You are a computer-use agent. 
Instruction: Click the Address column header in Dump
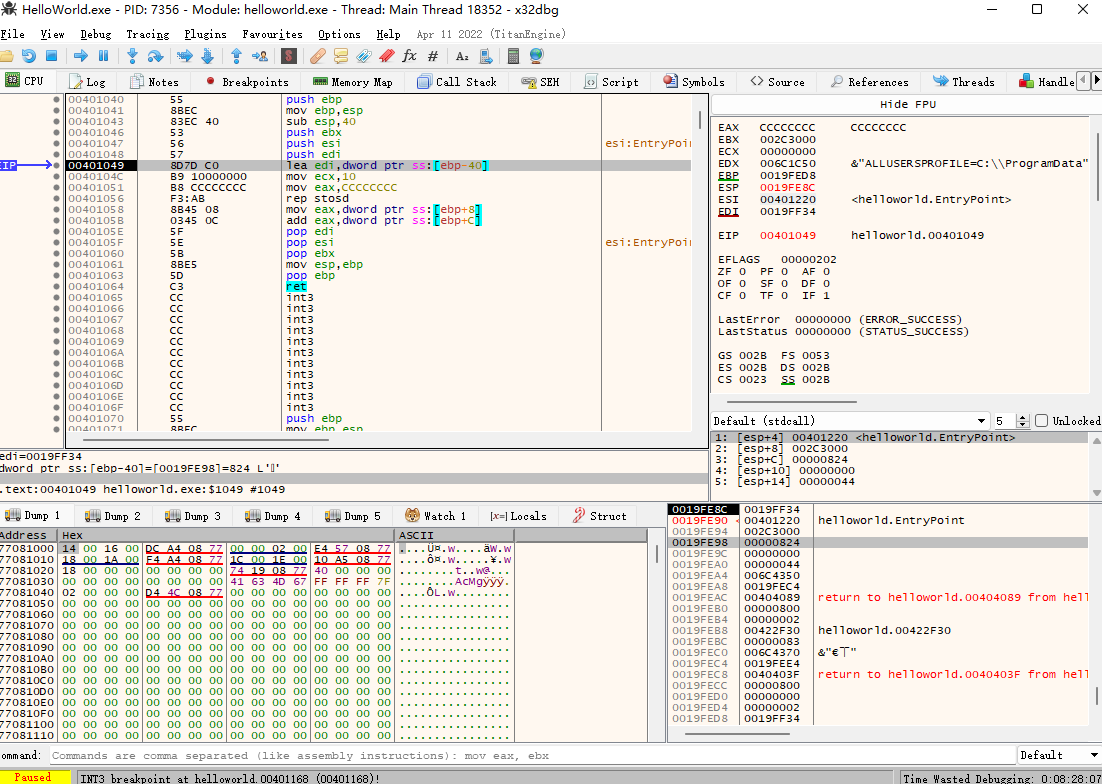28,535
